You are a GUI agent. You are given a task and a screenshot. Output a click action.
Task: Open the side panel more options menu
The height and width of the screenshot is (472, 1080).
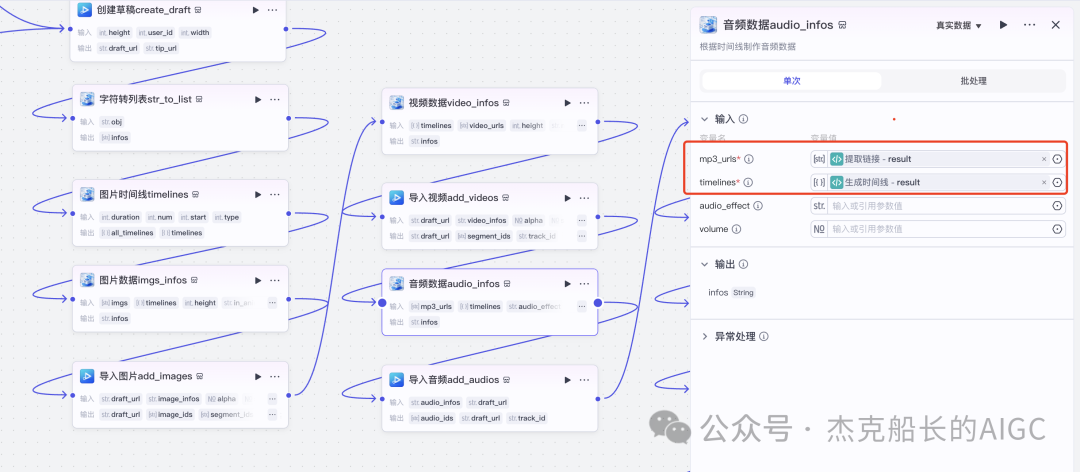[1030, 25]
